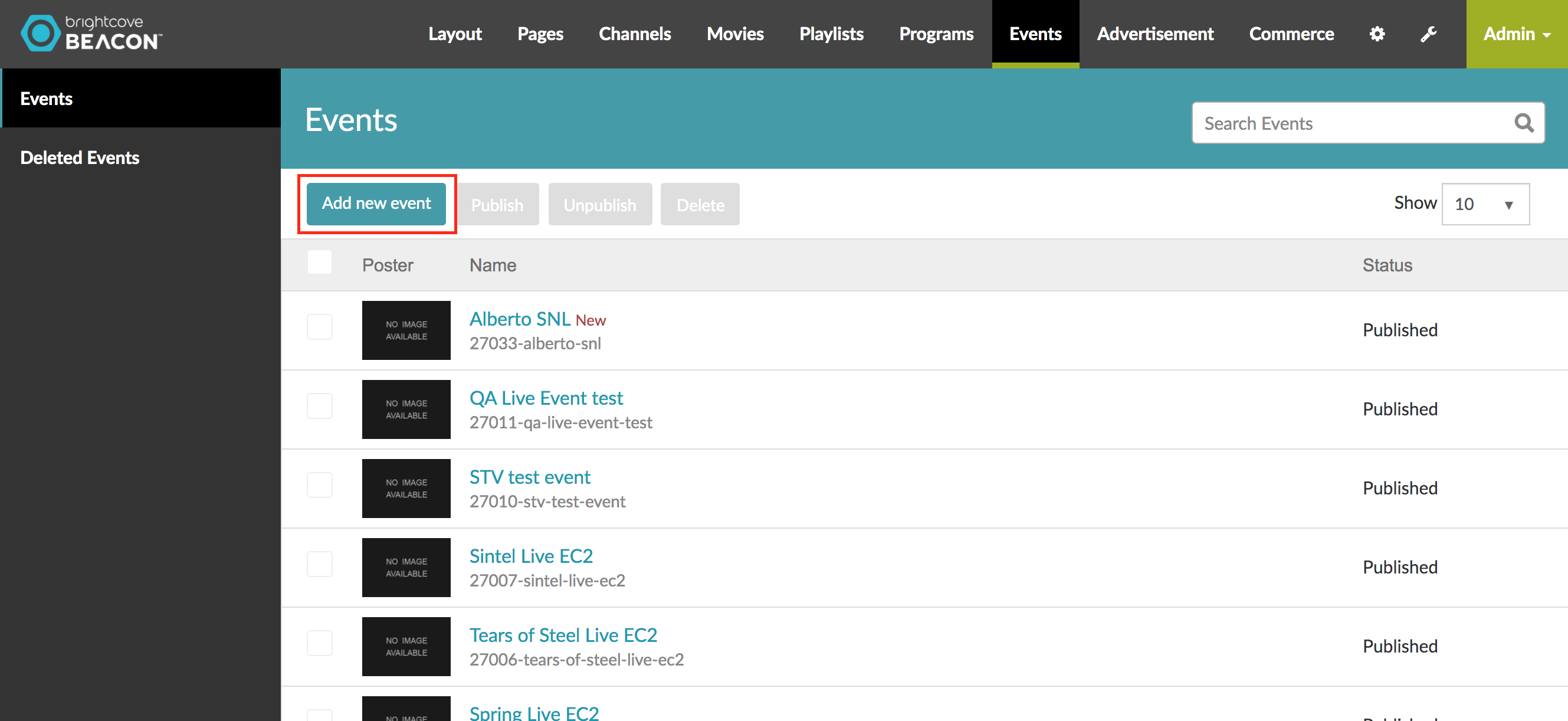Open the Admin dropdown menu

[1516, 34]
